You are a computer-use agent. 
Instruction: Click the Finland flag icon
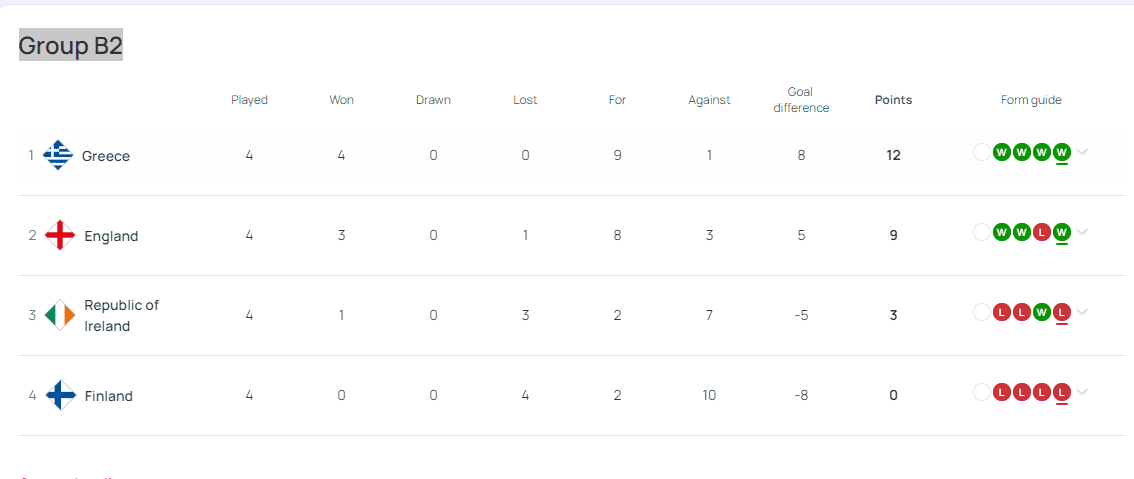point(60,395)
